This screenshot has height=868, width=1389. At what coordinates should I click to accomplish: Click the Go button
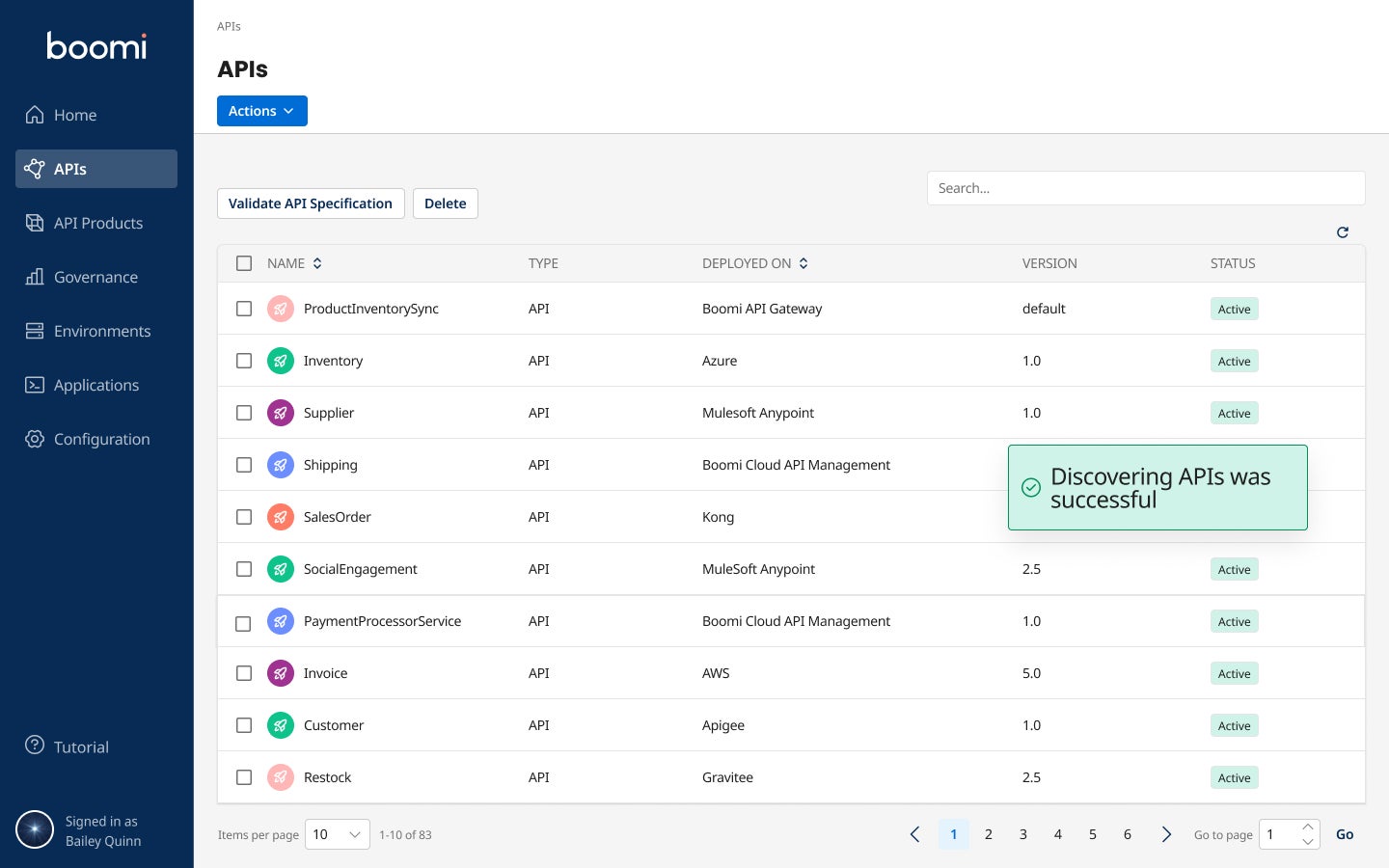point(1345,834)
